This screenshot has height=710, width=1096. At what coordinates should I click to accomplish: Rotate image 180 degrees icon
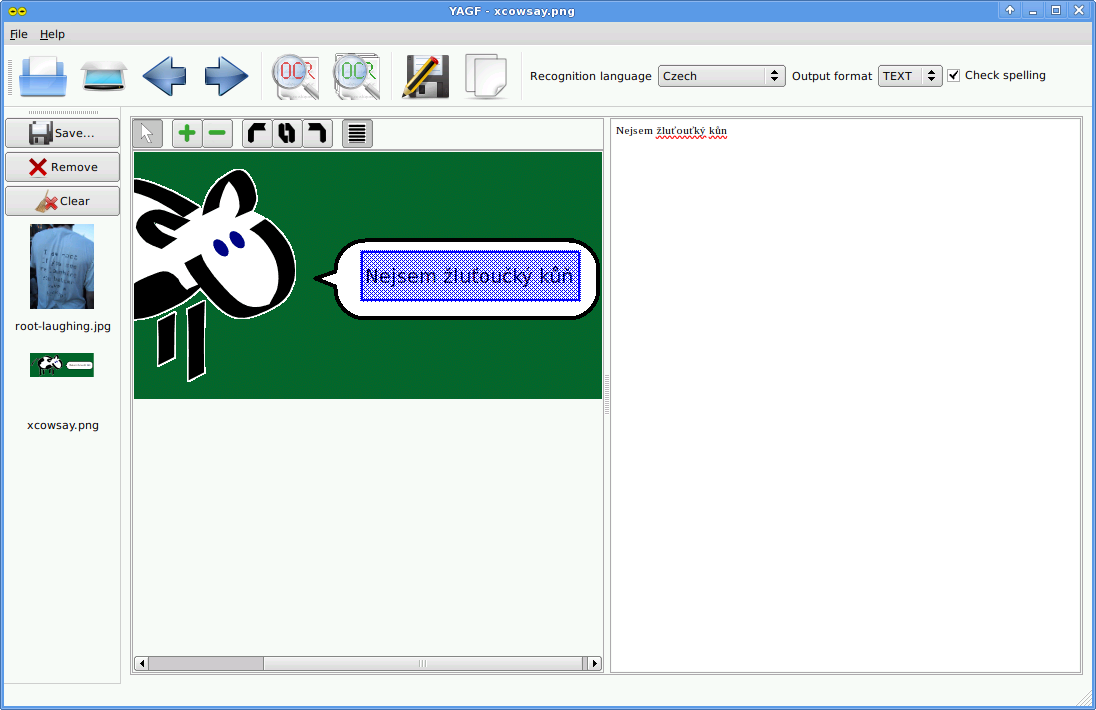tap(287, 133)
